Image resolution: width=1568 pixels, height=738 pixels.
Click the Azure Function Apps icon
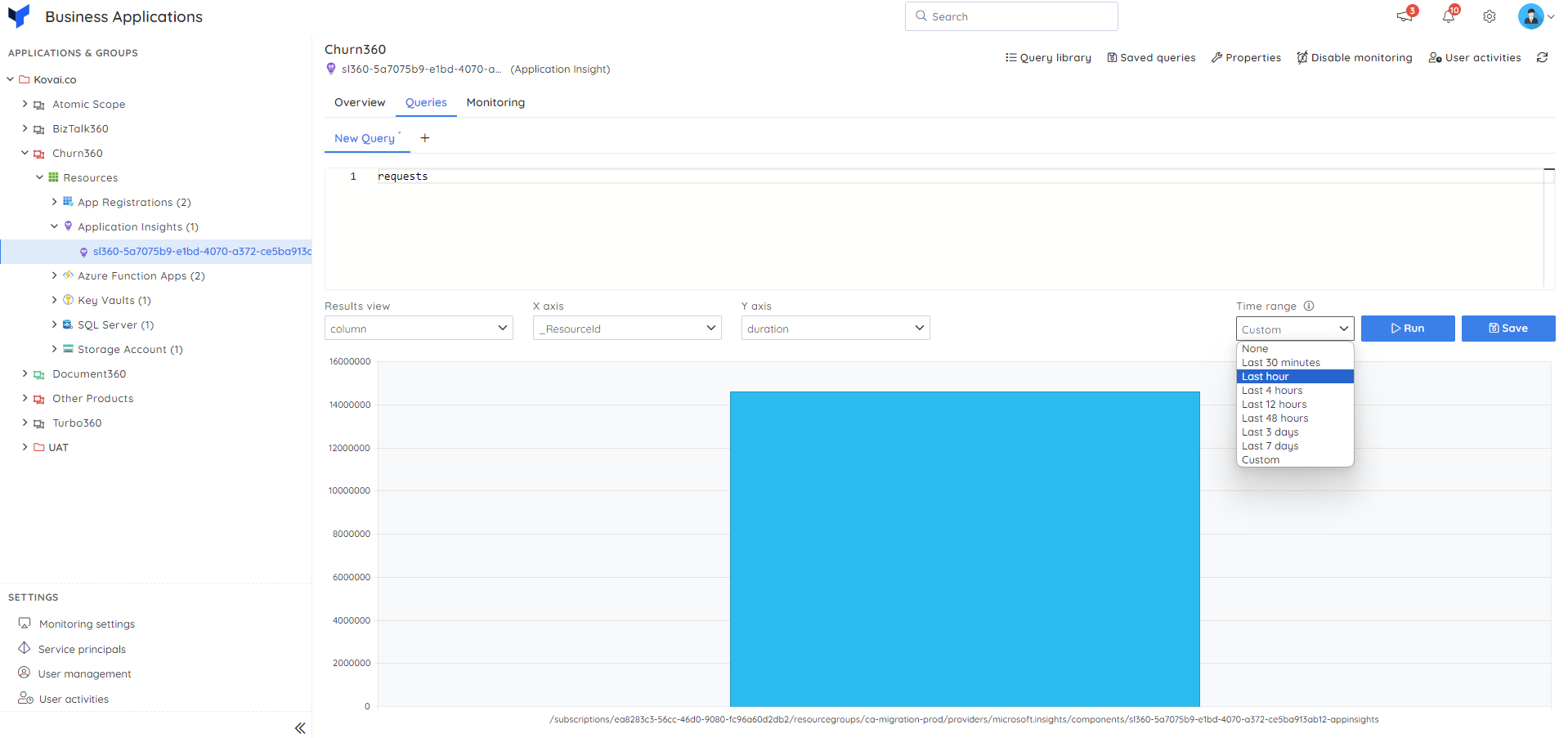click(x=68, y=275)
